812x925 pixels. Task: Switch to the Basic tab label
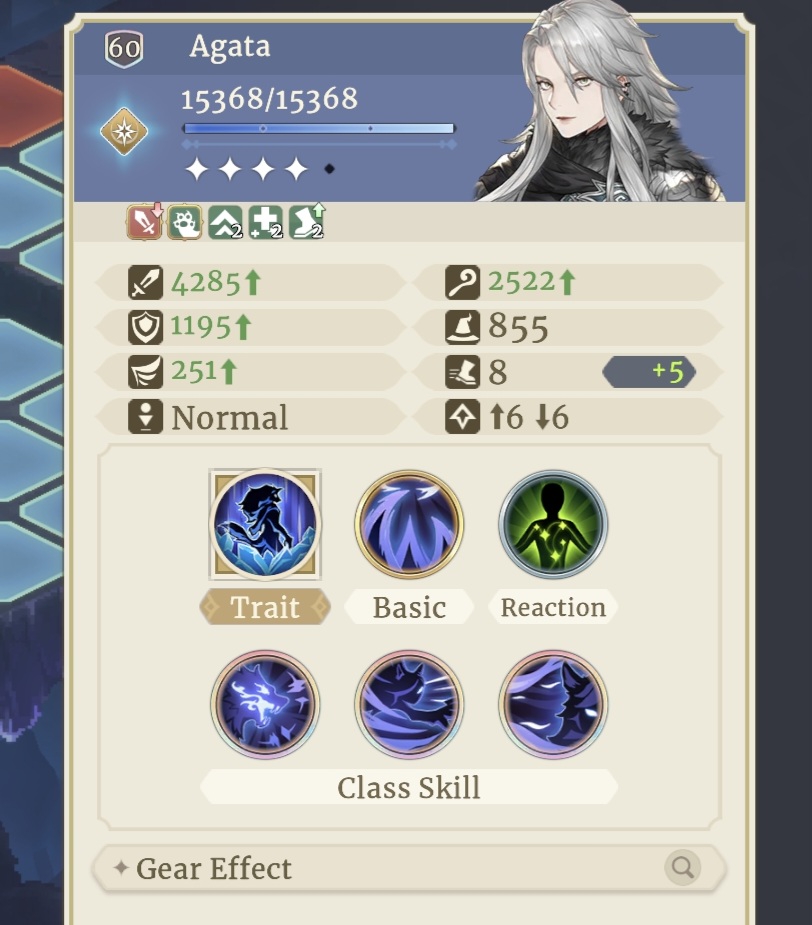(409, 607)
